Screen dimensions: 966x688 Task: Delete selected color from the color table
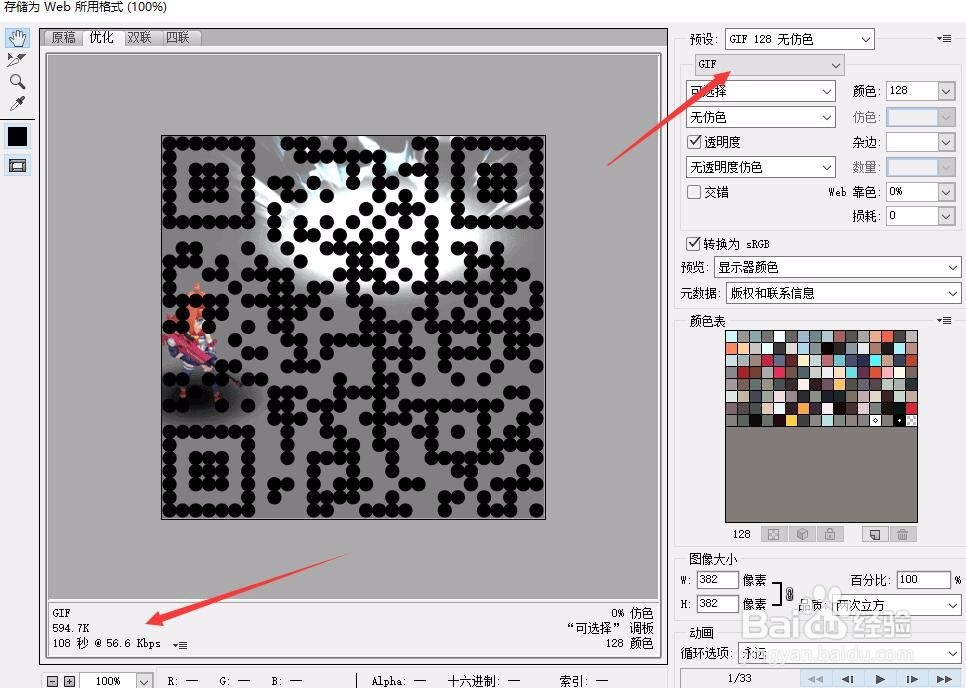902,534
